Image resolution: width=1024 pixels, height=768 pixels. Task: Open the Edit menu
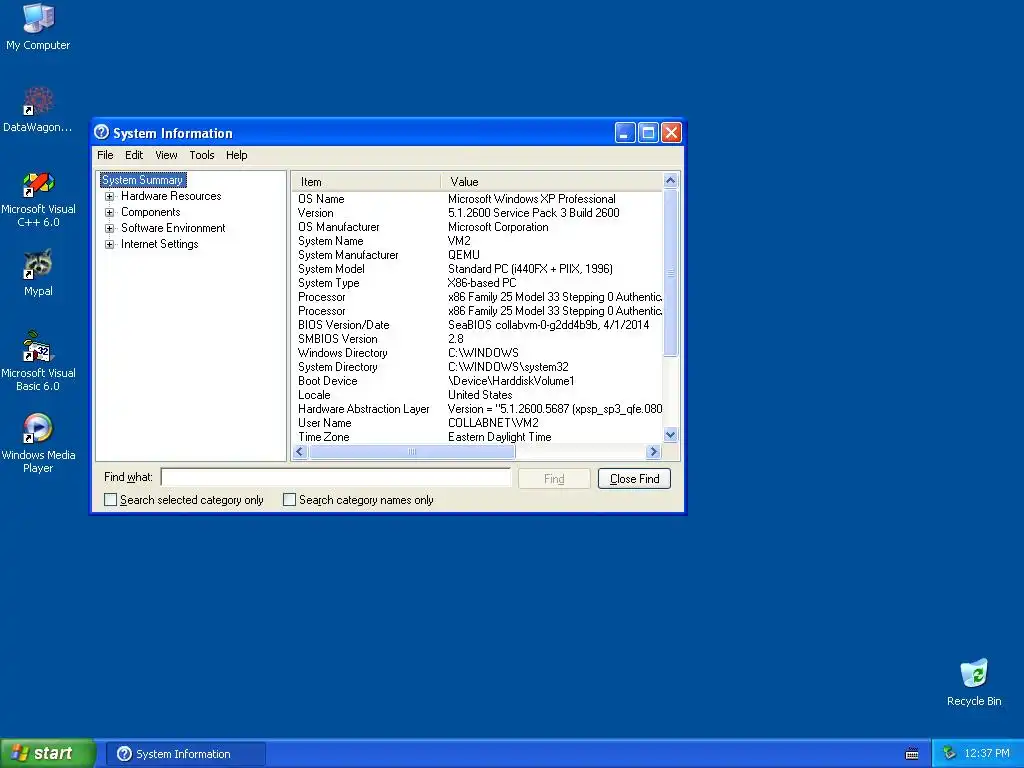[134, 155]
